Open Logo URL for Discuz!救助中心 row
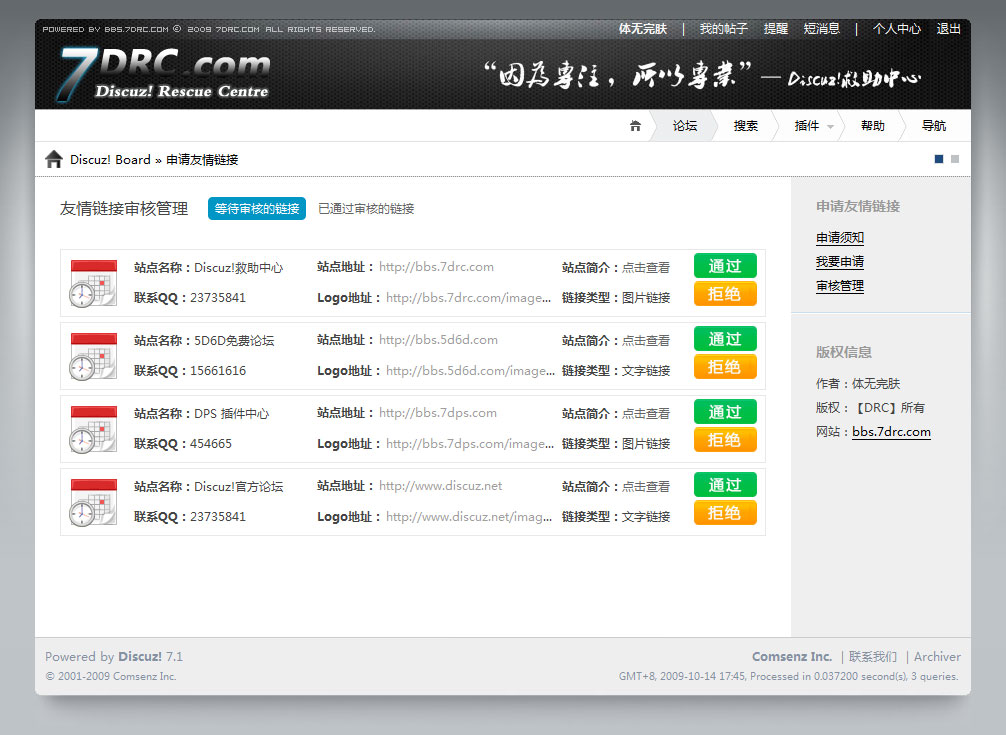The image size is (1006, 735). coord(468,298)
